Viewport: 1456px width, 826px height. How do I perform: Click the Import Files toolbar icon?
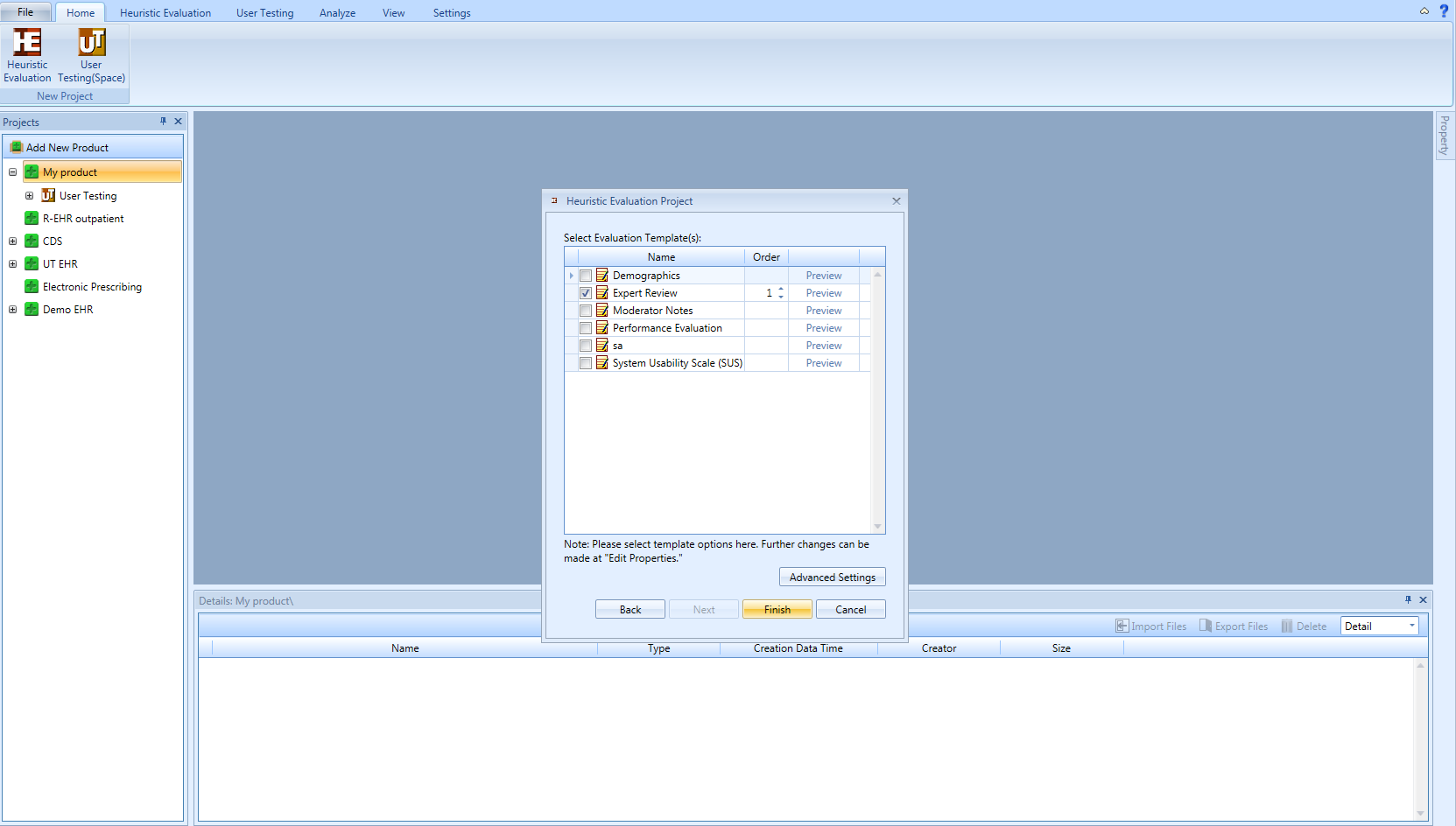pyautogui.click(x=1122, y=626)
